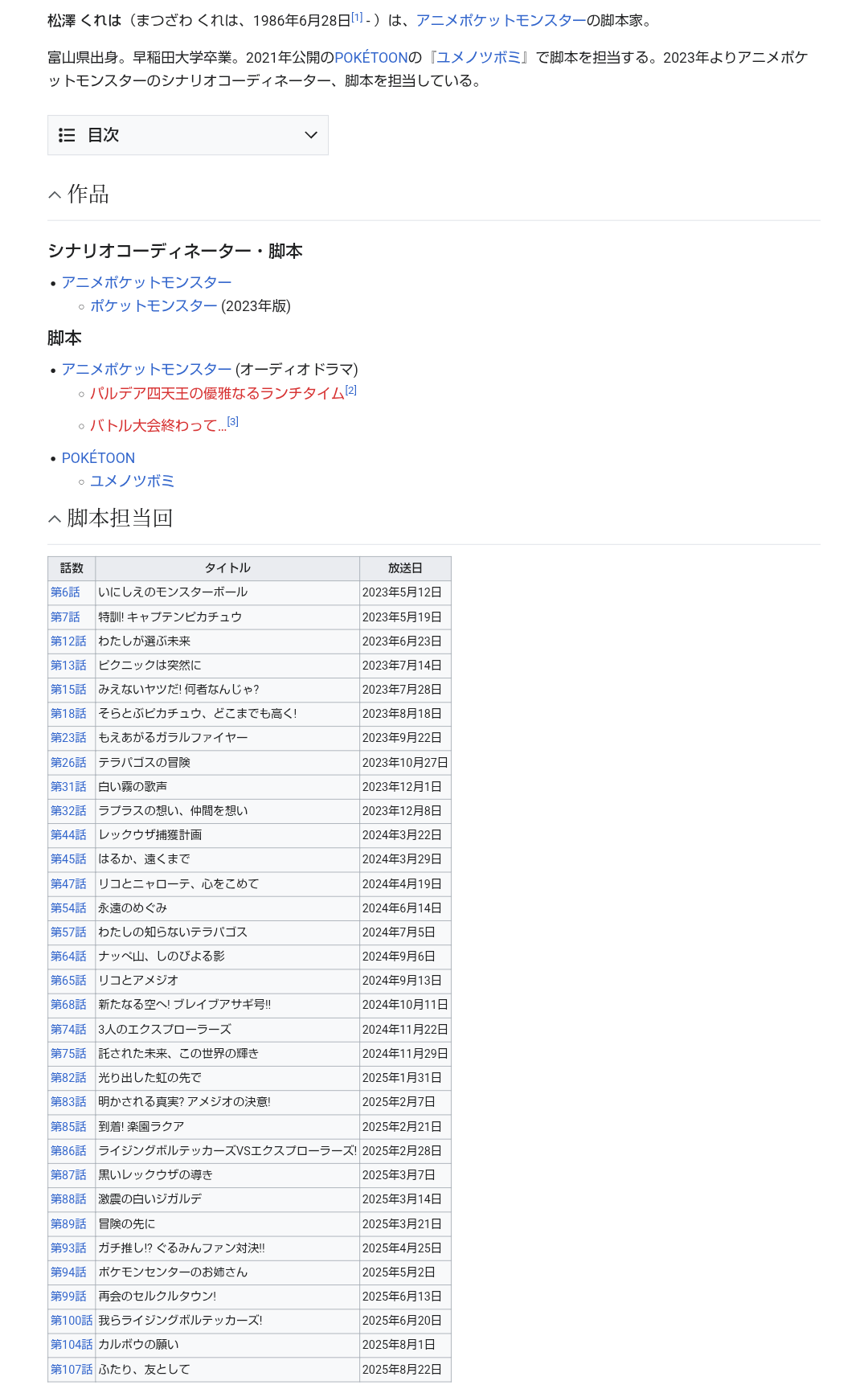Open 第107話 episode link
This screenshot has width=868, height=1389.
click(72, 1370)
